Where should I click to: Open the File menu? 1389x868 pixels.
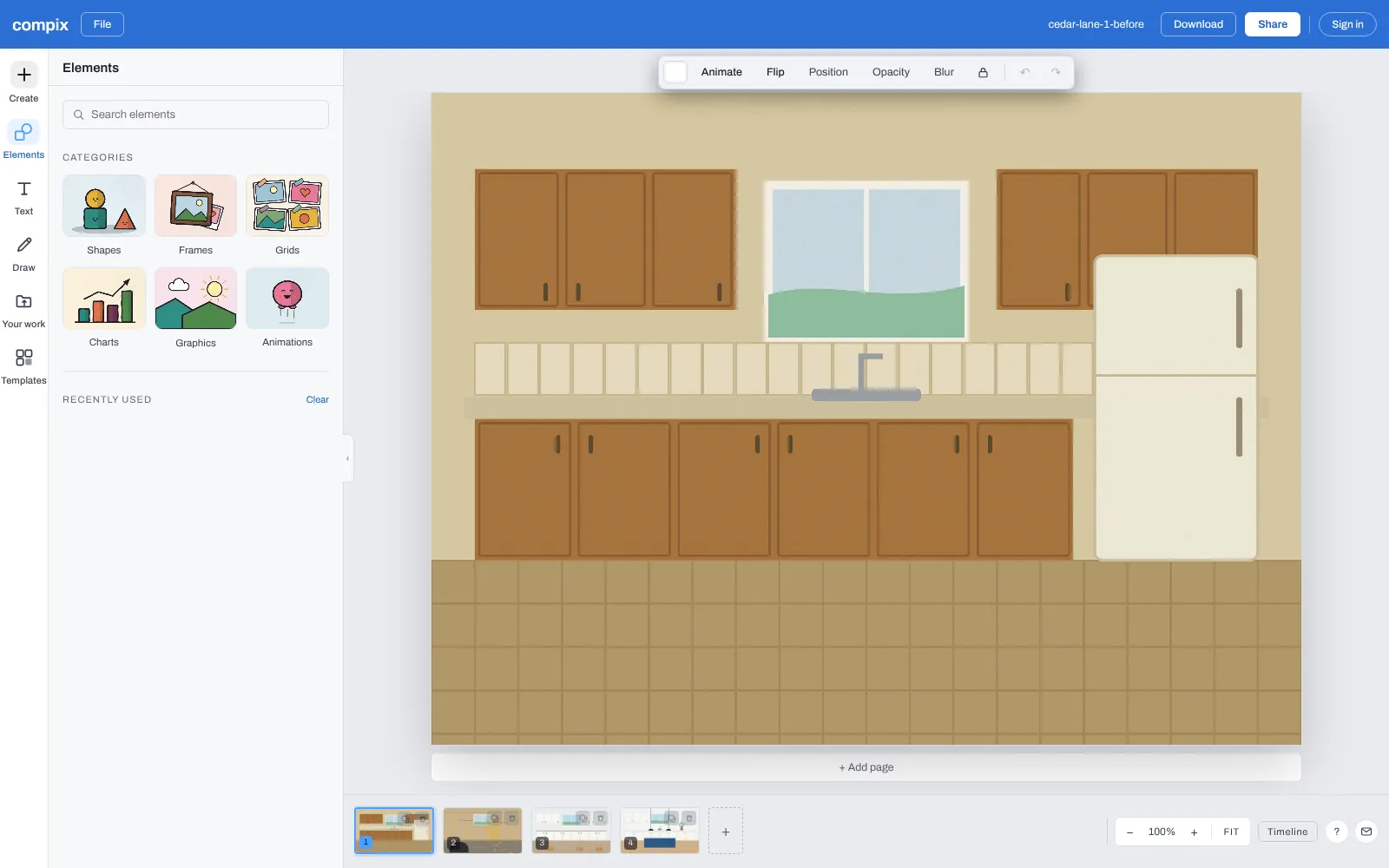[102, 24]
